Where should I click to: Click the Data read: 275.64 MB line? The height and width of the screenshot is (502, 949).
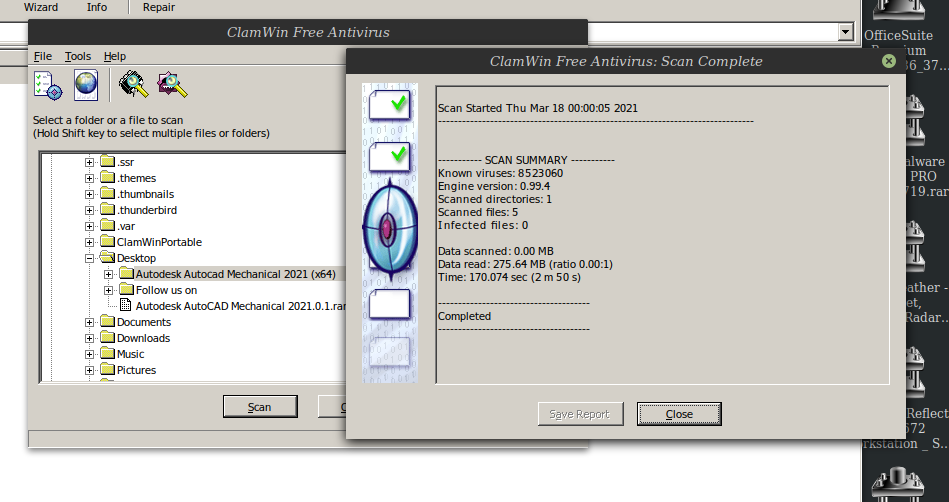(x=525, y=264)
